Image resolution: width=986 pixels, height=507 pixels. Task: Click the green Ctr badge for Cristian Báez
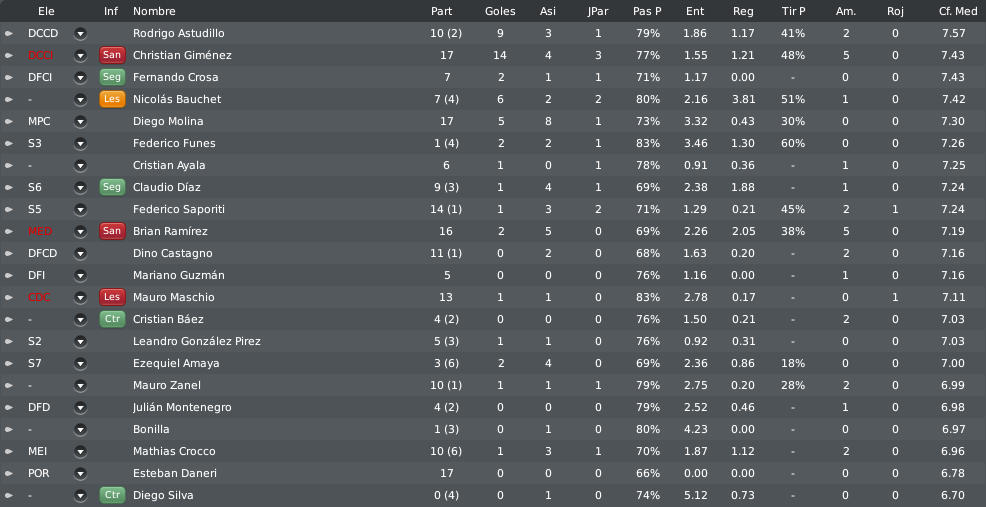111,320
